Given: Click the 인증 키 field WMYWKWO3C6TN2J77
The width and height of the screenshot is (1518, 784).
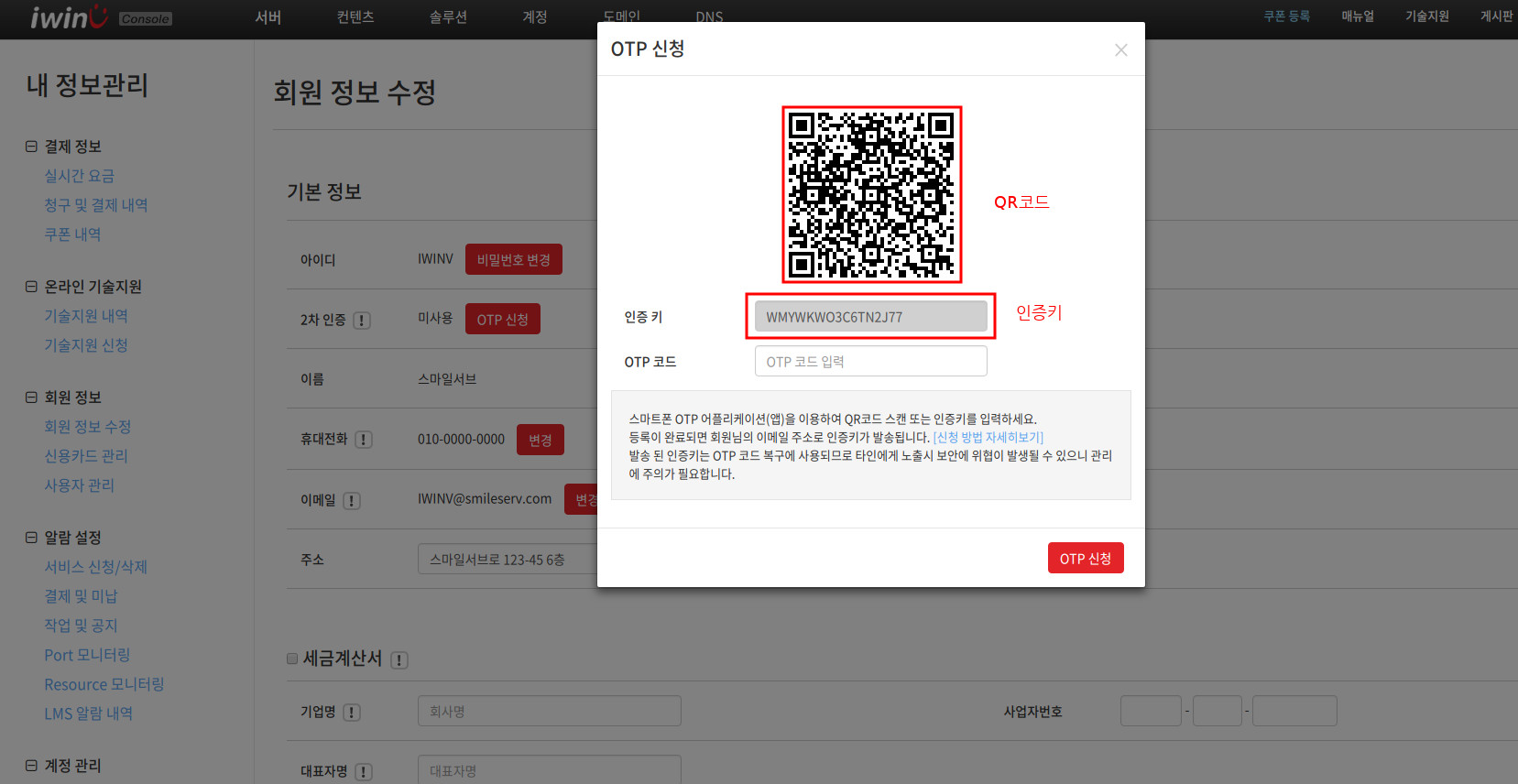Looking at the screenshot, I should pos(871,317).
